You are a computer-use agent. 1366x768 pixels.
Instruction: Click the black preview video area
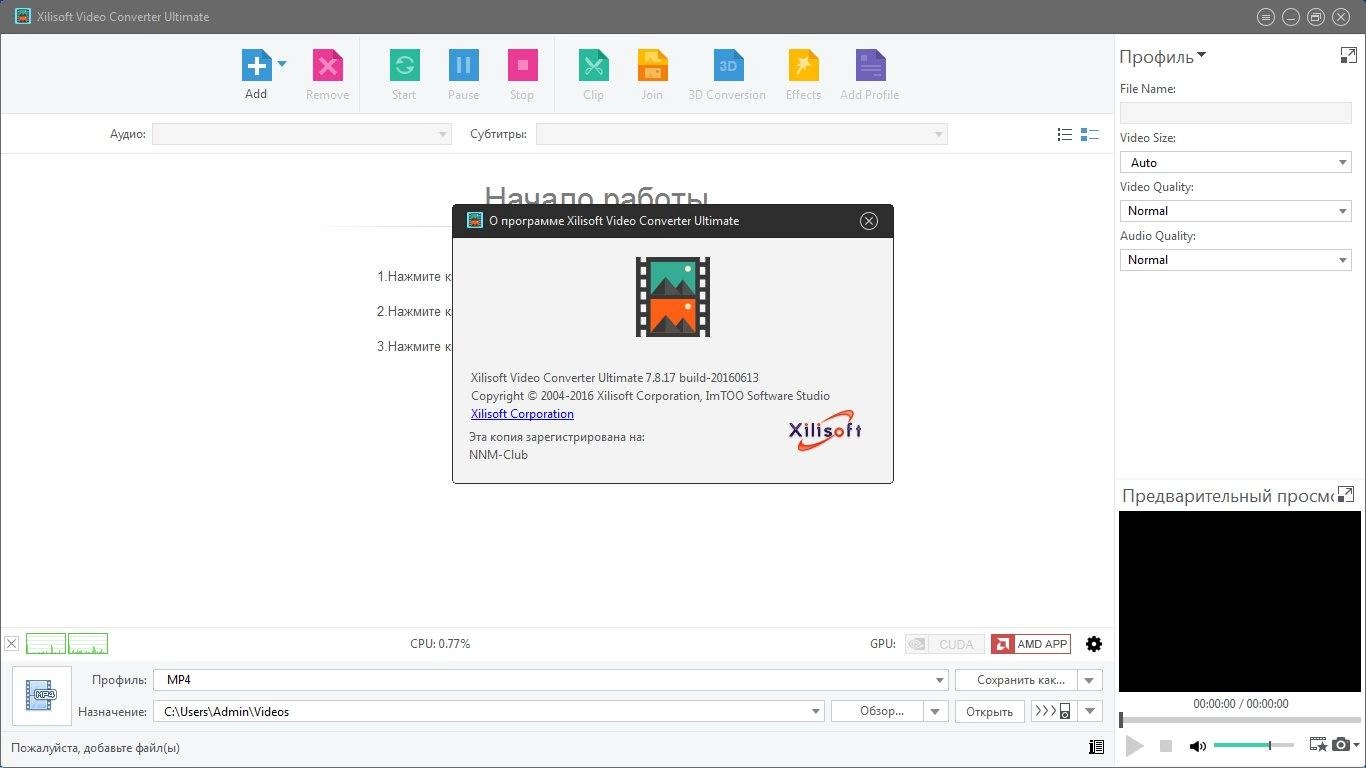(1239, 601)
